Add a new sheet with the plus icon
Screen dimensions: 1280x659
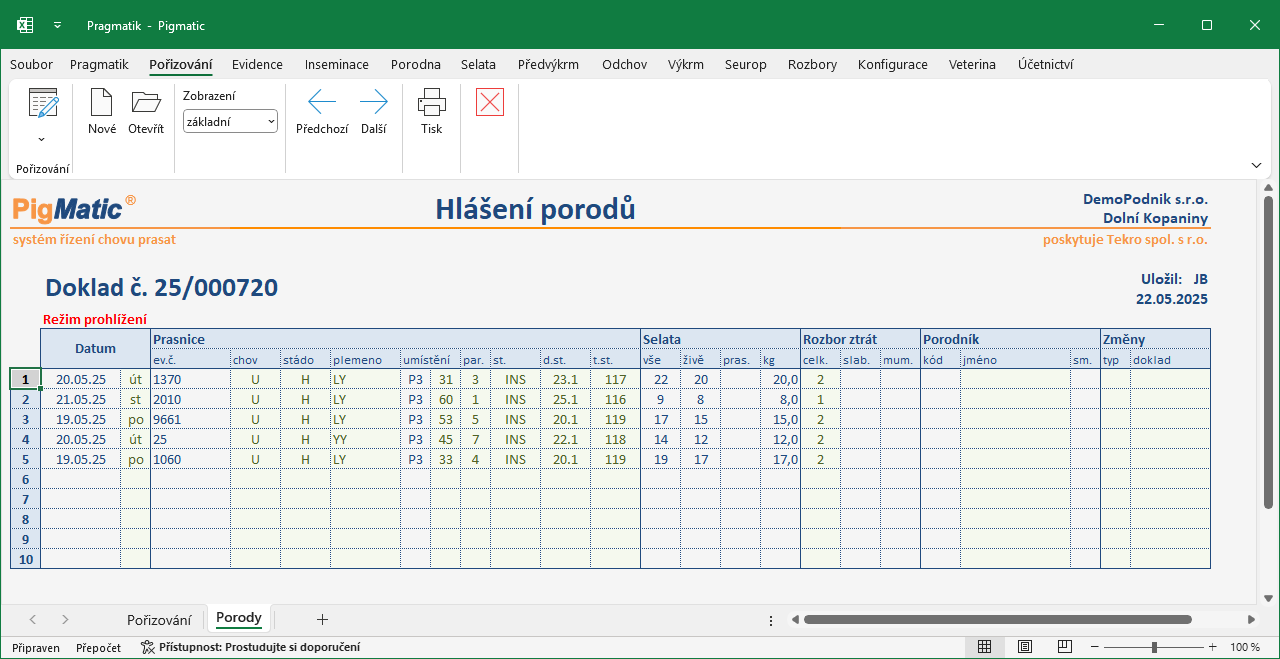click(322, 619)
